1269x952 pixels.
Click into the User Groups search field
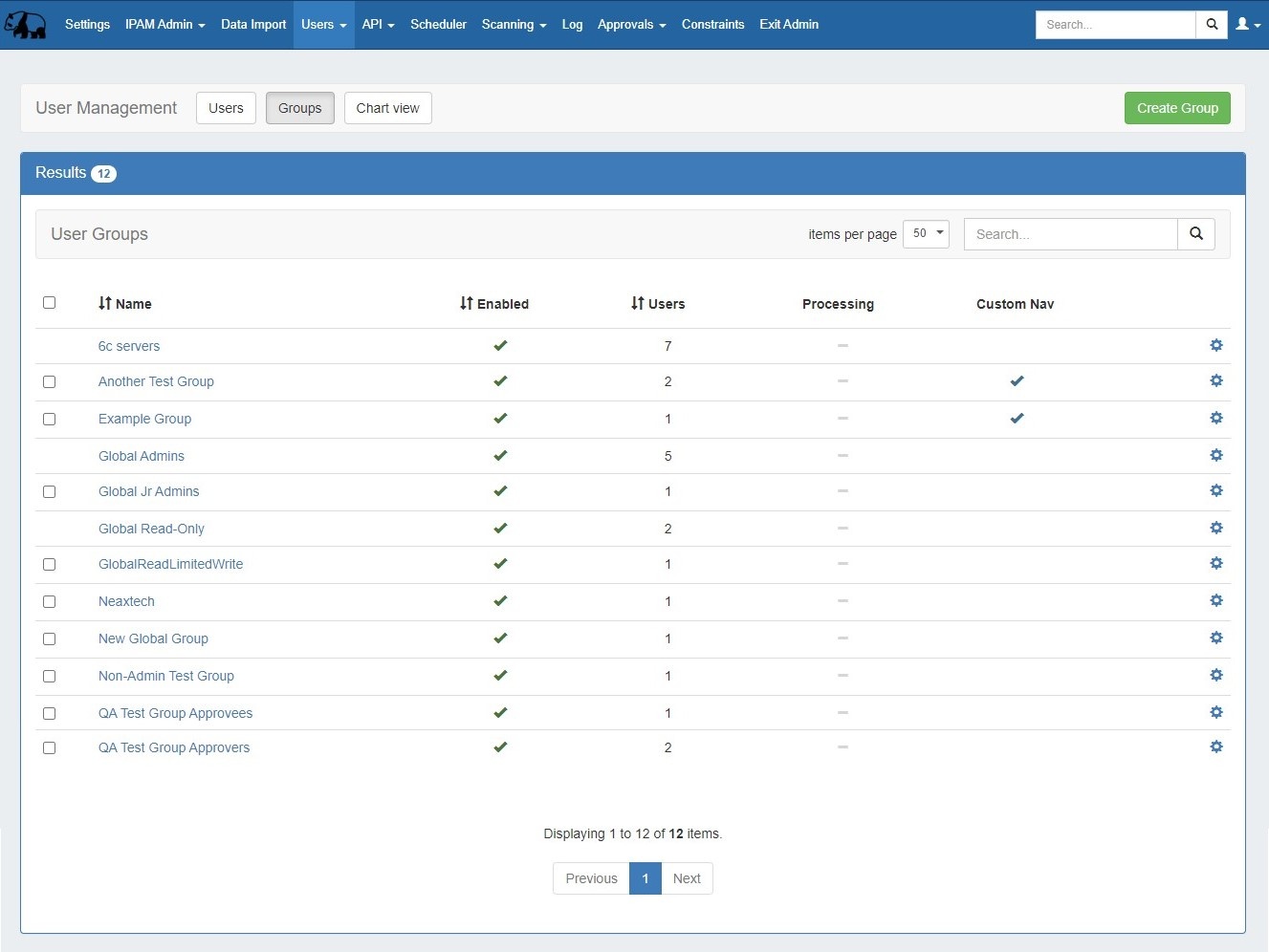(x=1069, y=234)
